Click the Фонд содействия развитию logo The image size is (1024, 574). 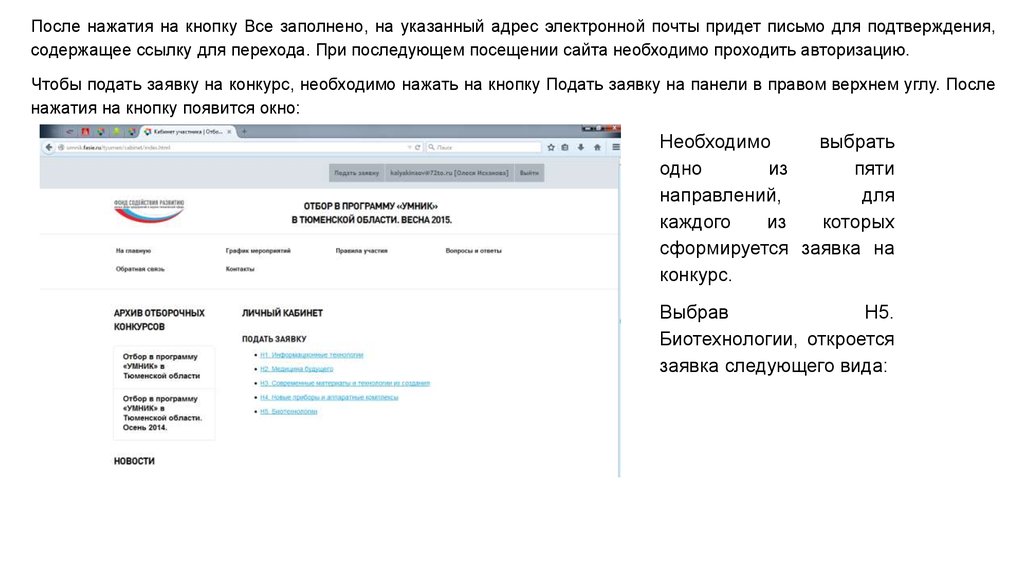click(x=149, y=211)
